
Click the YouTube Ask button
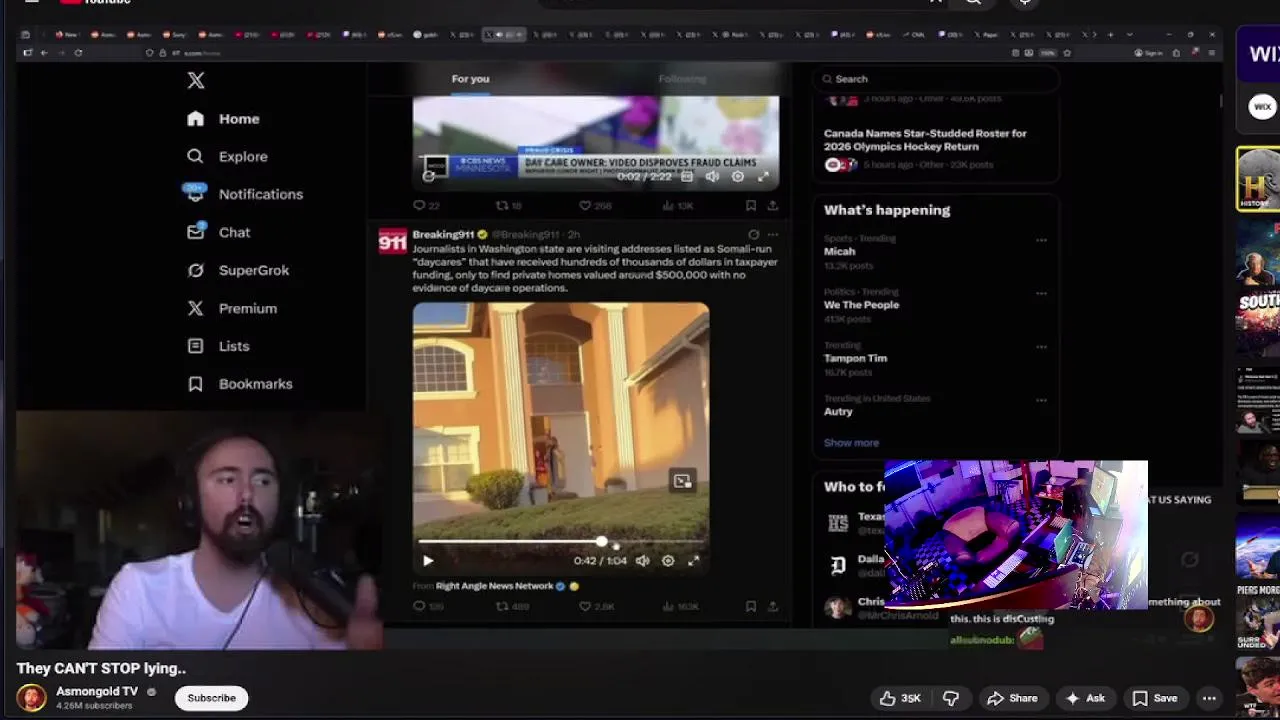pyautogui.click(x=1085, y=698)
